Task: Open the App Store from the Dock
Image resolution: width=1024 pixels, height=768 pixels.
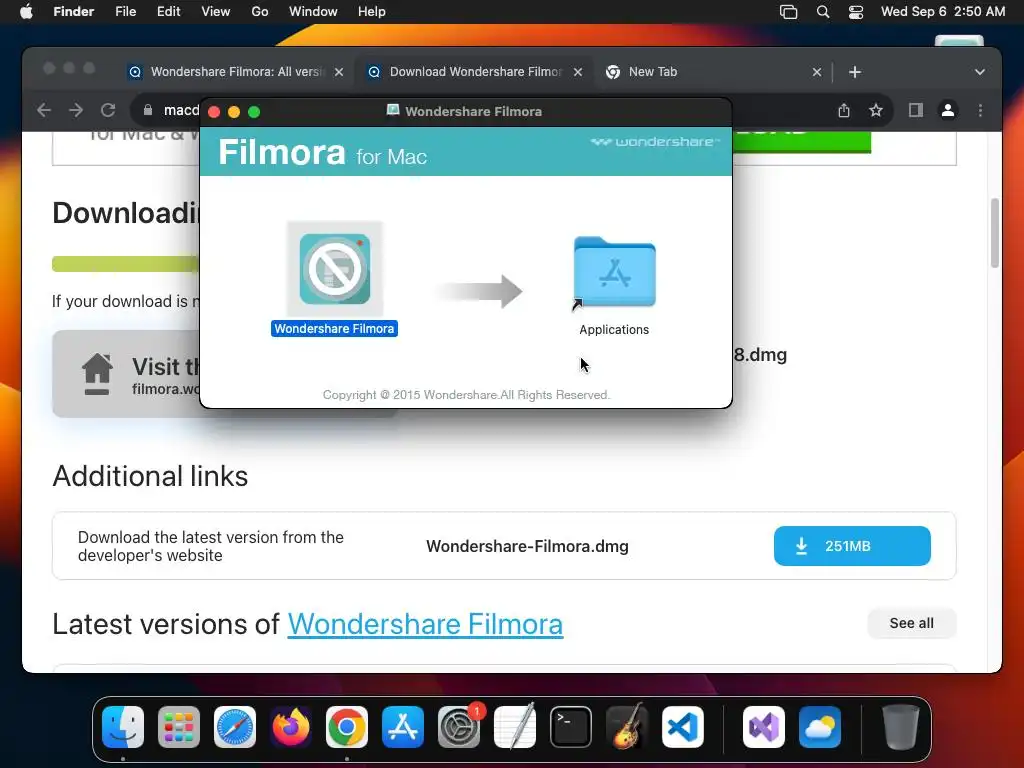Action: point(403,727)
